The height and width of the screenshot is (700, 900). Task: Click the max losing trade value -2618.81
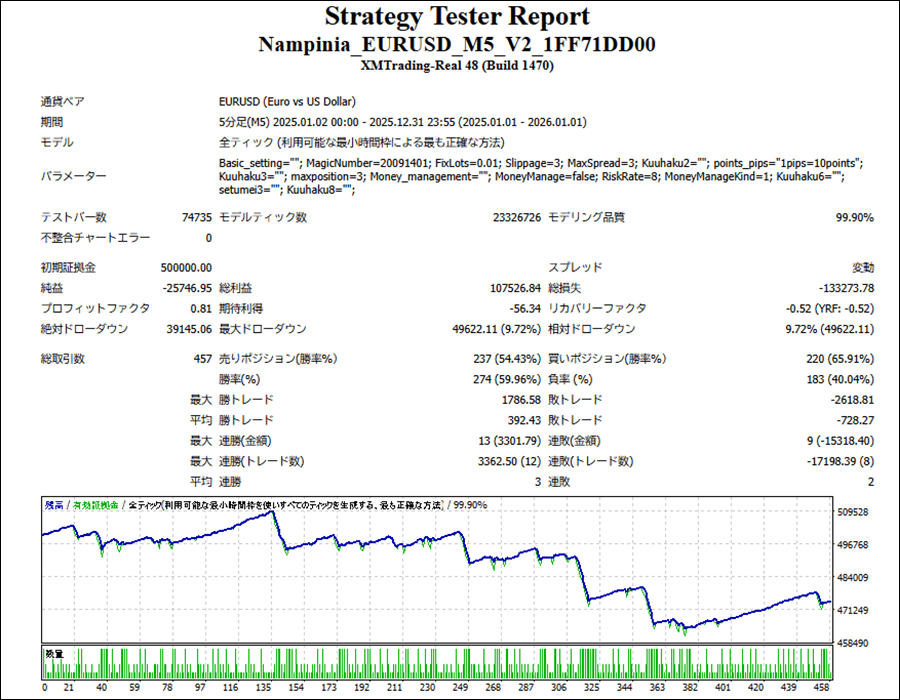tap(846, 400)
